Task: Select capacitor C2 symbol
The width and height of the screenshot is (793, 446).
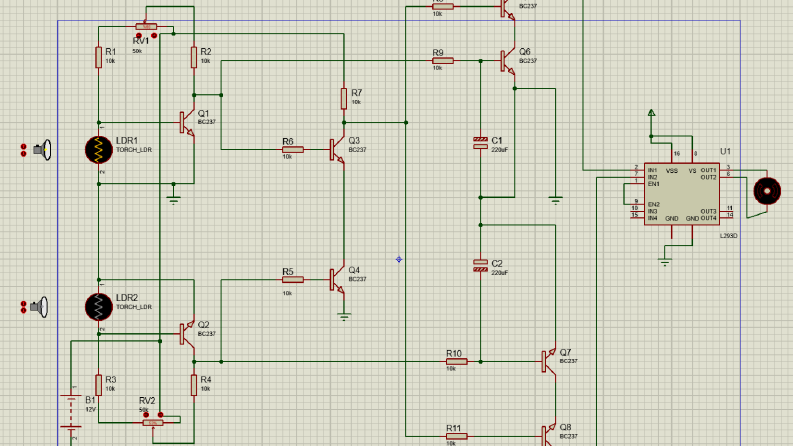Action: (480, 266)
